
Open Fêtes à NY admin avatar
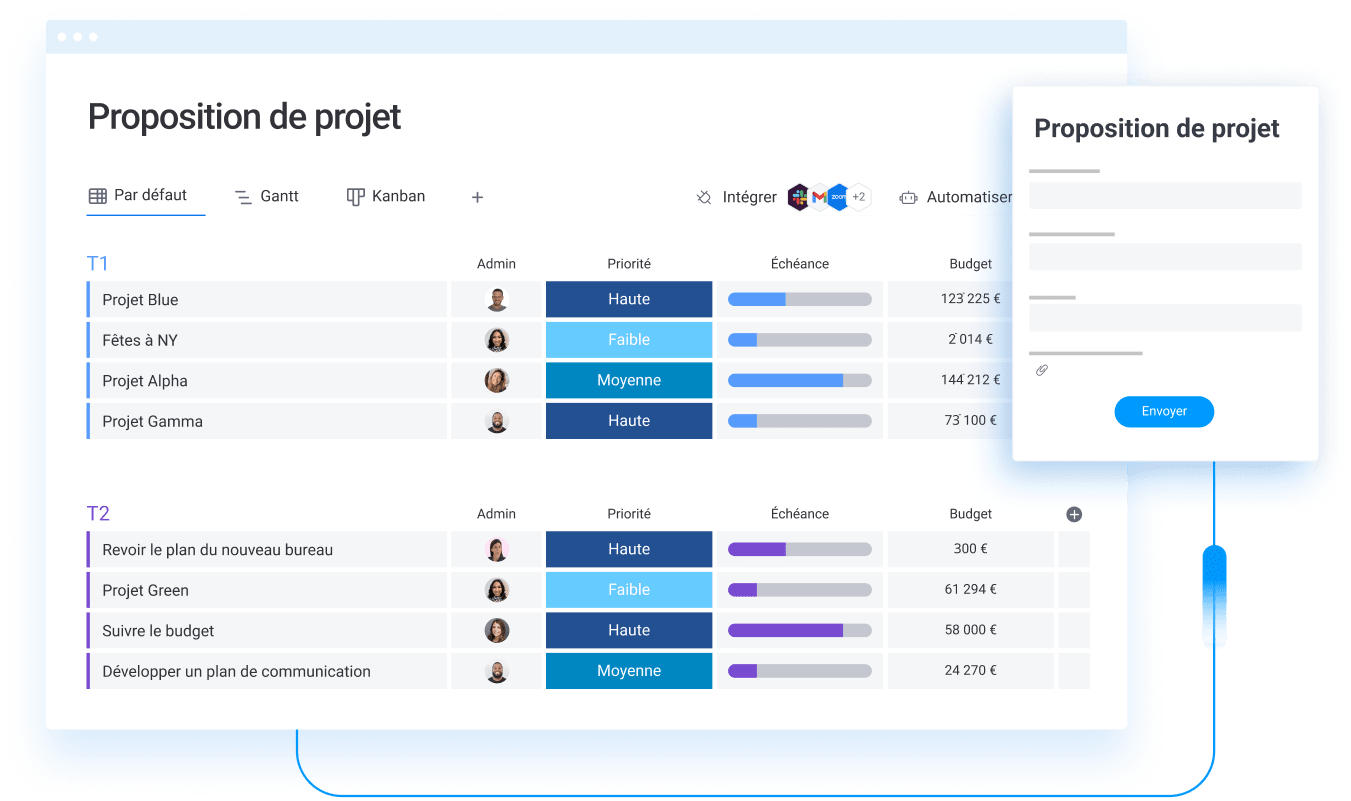click(x=497, y=340)
